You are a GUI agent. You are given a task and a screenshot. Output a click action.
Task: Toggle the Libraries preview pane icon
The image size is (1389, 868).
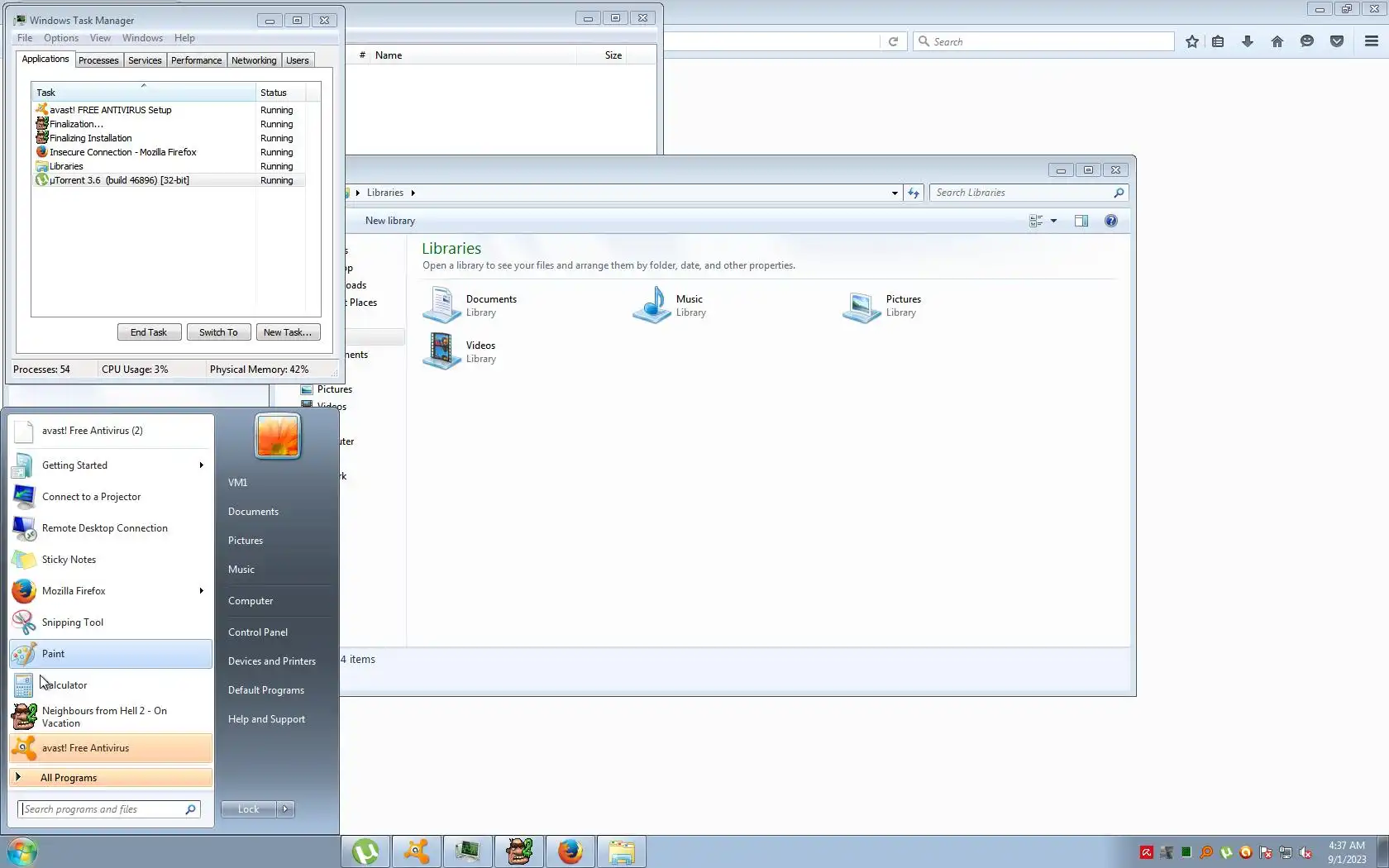[1081, 221]
